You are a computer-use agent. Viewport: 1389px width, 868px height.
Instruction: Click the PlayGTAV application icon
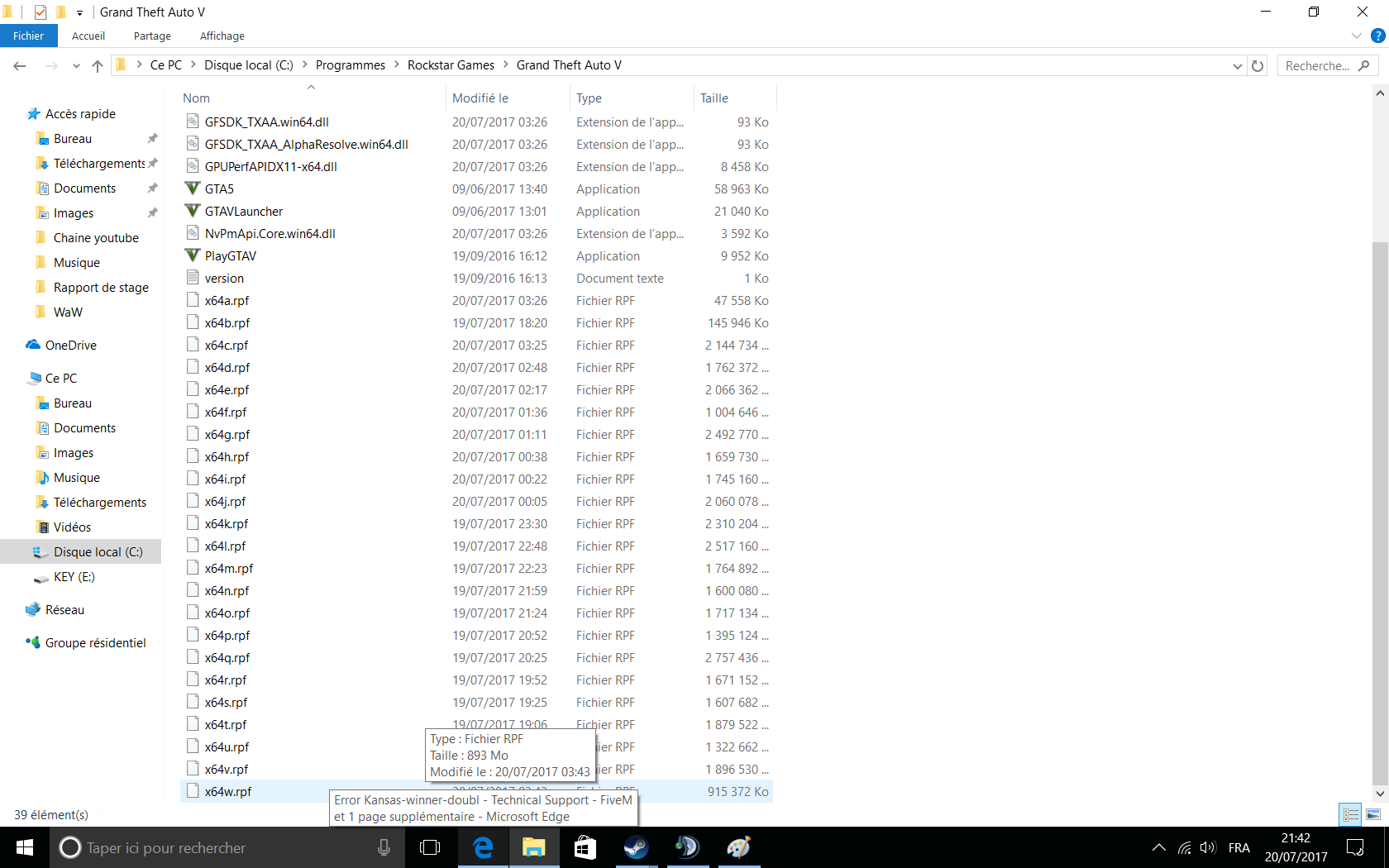click(x=193, y=255)
